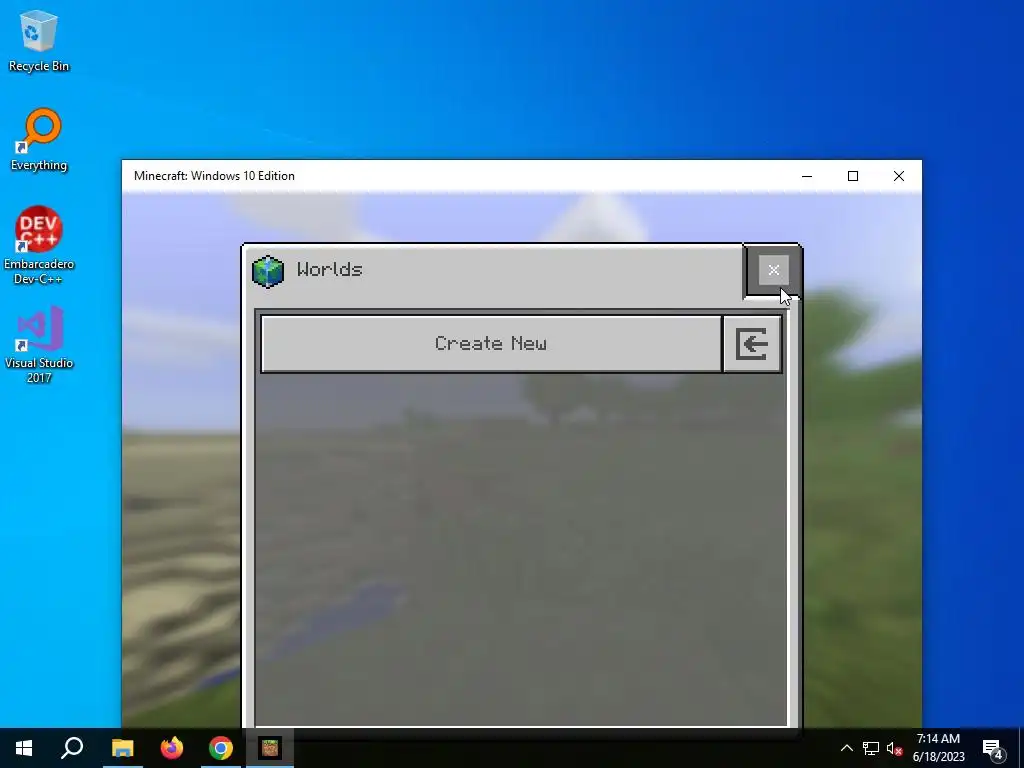Open the Windows Start menu
The image size is (1024, 768).
pyautogui.click(x=24, y=748)
